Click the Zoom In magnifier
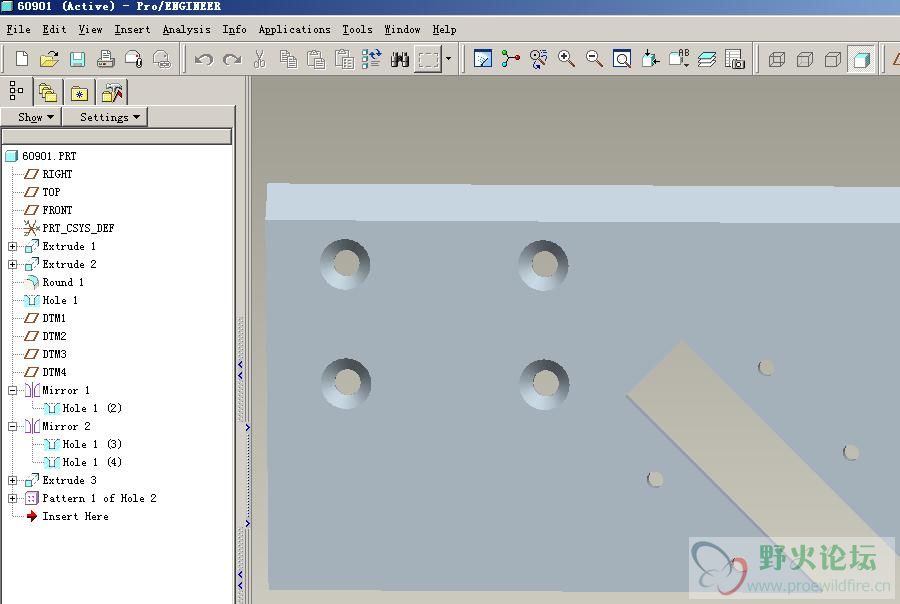This screenshot has width=900, height=604. 567,59
